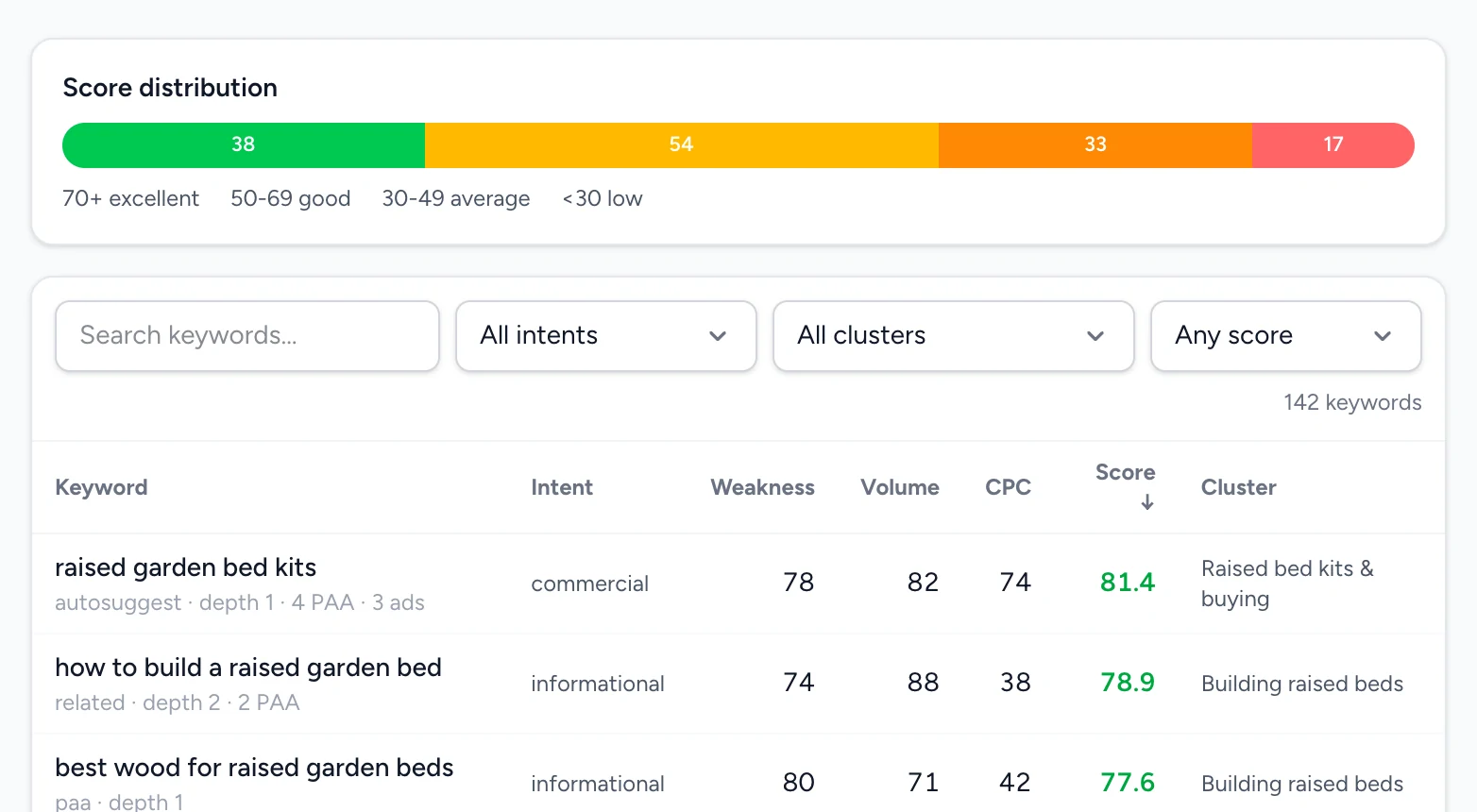Viewport: 1477px width, 812px height.
Task: Click the yellow 54 good bar segment
Action: tap(682, 145)
